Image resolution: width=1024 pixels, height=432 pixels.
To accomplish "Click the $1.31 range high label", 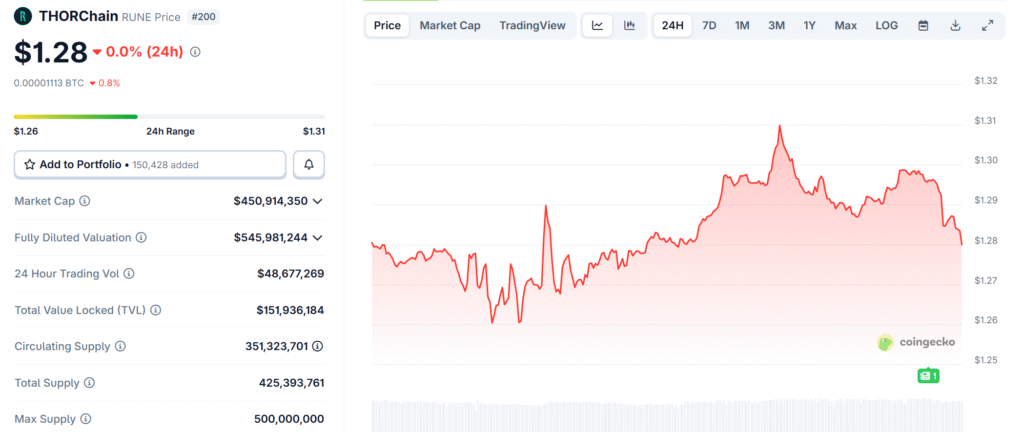I will [314, 131].
